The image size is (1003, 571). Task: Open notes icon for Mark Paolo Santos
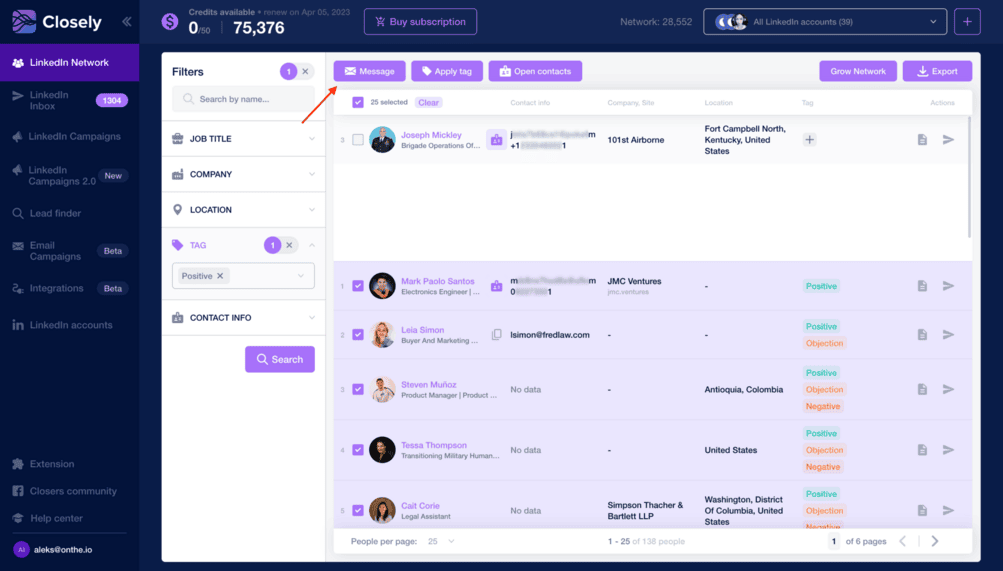922,286
